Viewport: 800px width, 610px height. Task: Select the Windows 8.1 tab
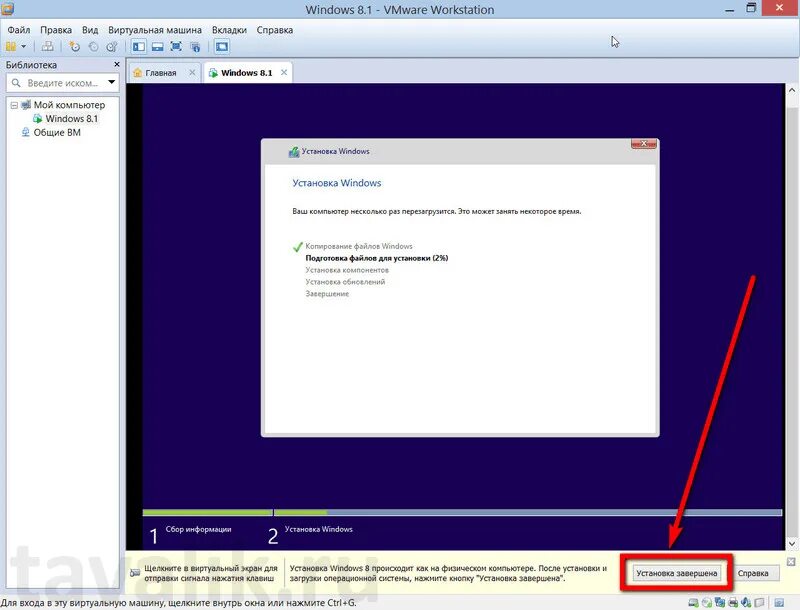tap(246, 73)
